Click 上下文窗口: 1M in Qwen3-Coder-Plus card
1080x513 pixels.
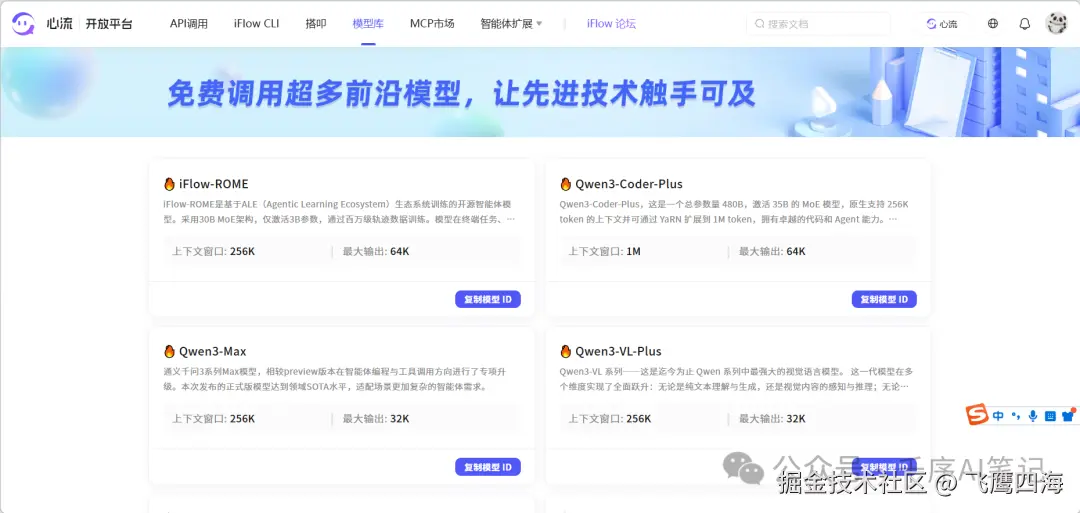click(605, 251)
